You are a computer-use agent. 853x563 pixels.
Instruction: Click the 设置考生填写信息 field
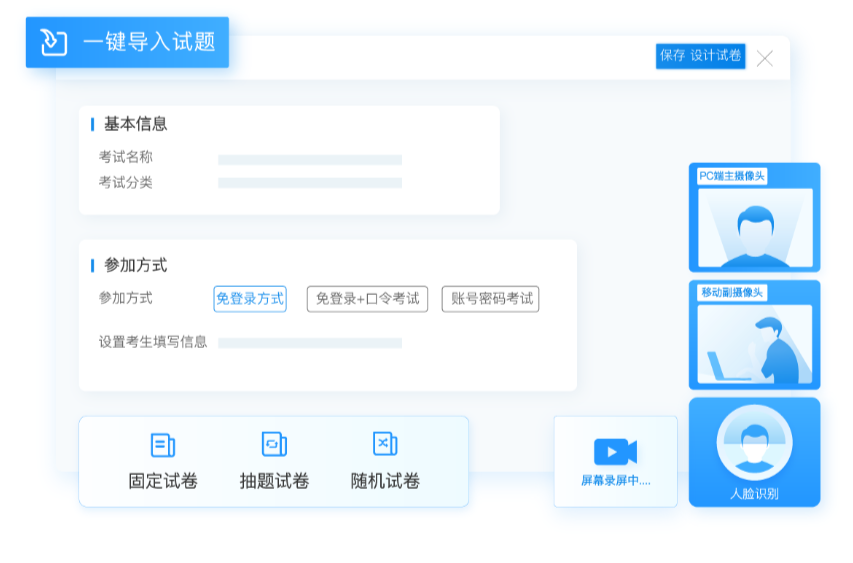point(309,343)
